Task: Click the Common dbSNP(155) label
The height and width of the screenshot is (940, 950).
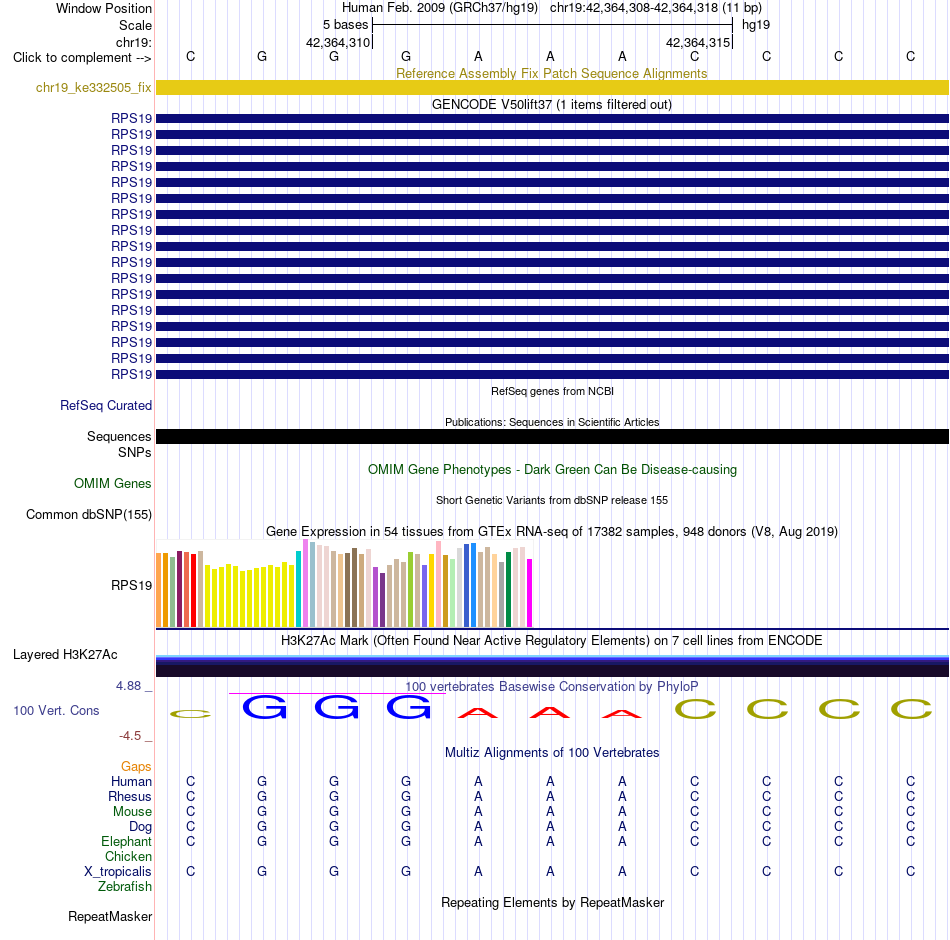Action: point(88,515)
